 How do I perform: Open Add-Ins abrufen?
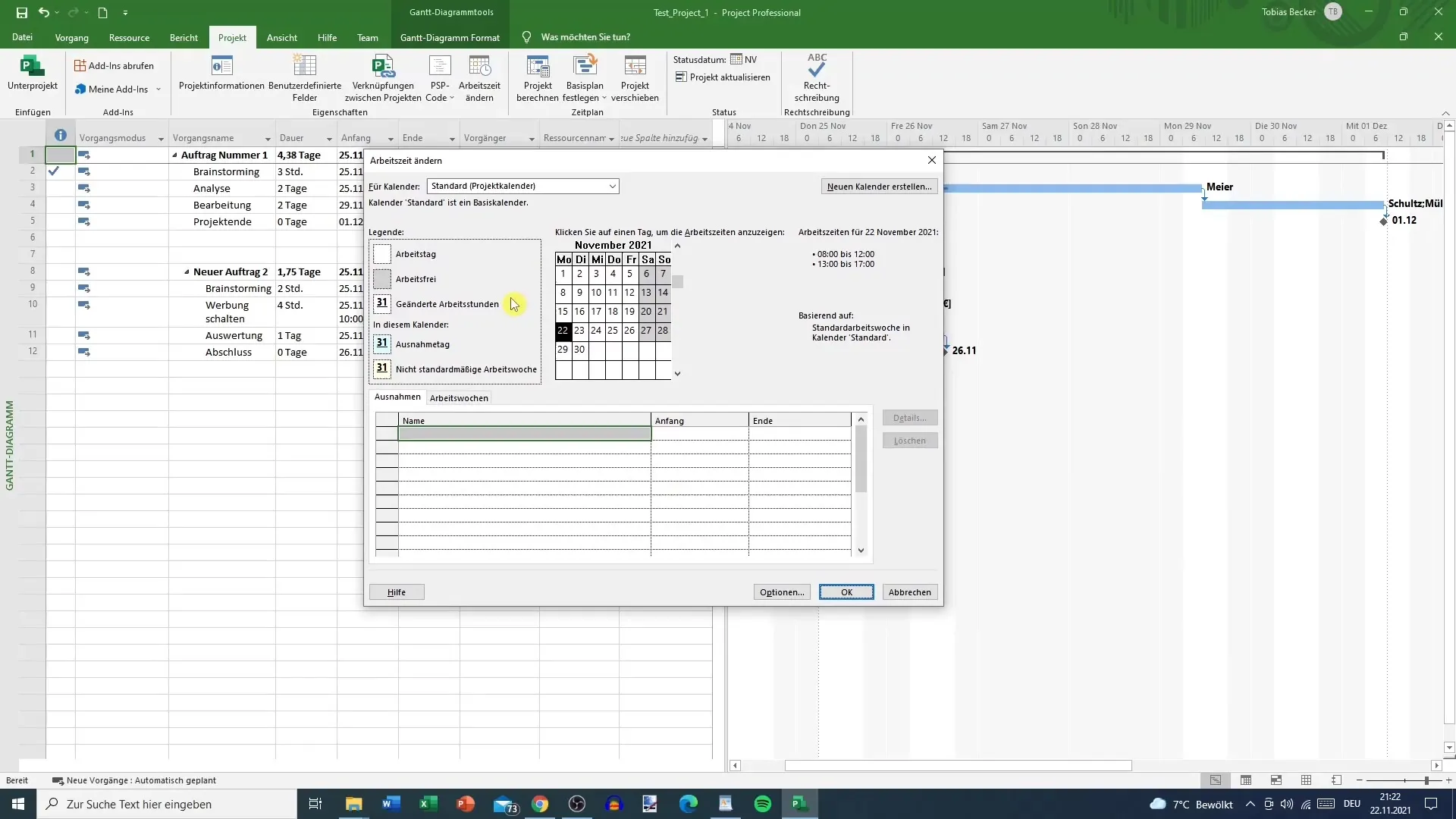pyautogui.click(x=114, y=66)
